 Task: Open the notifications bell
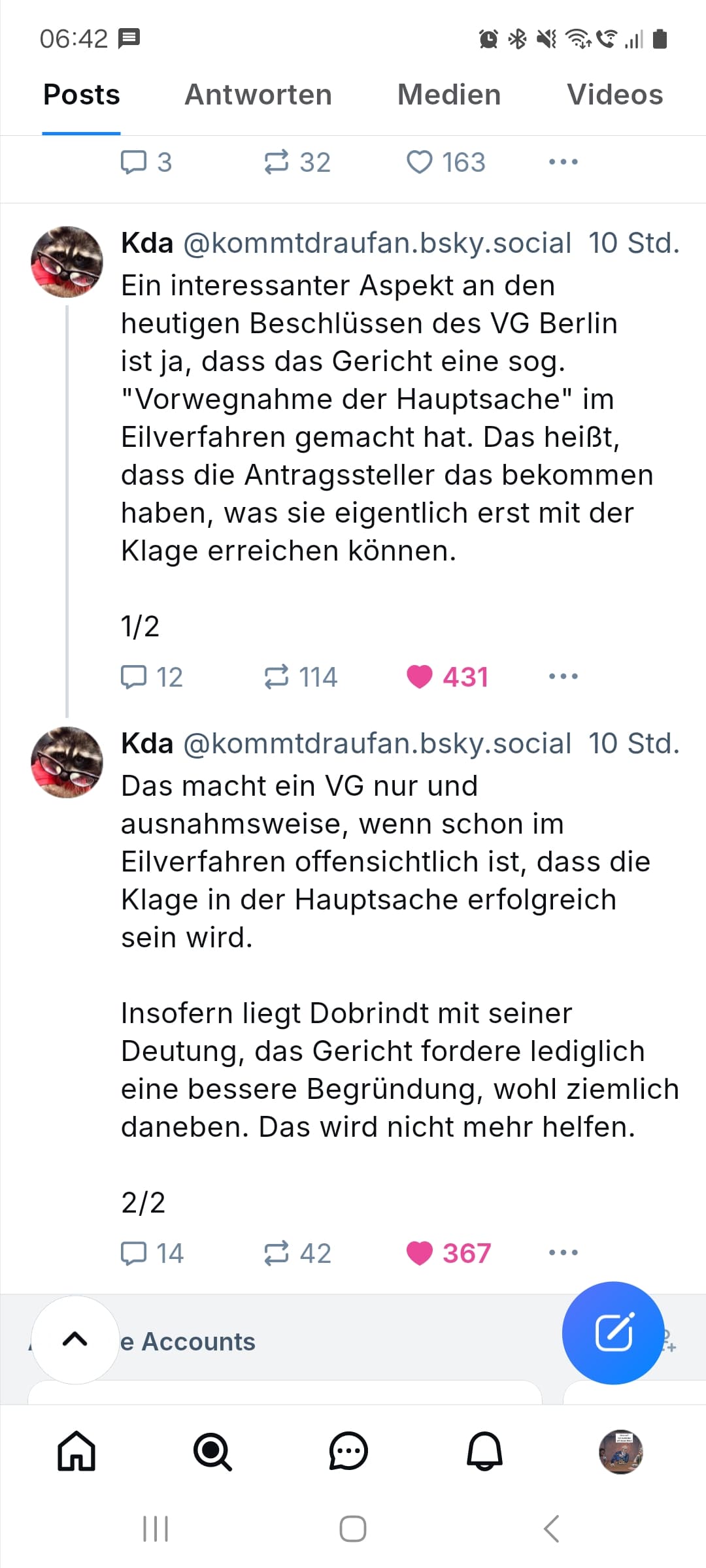coord(484,1451)
